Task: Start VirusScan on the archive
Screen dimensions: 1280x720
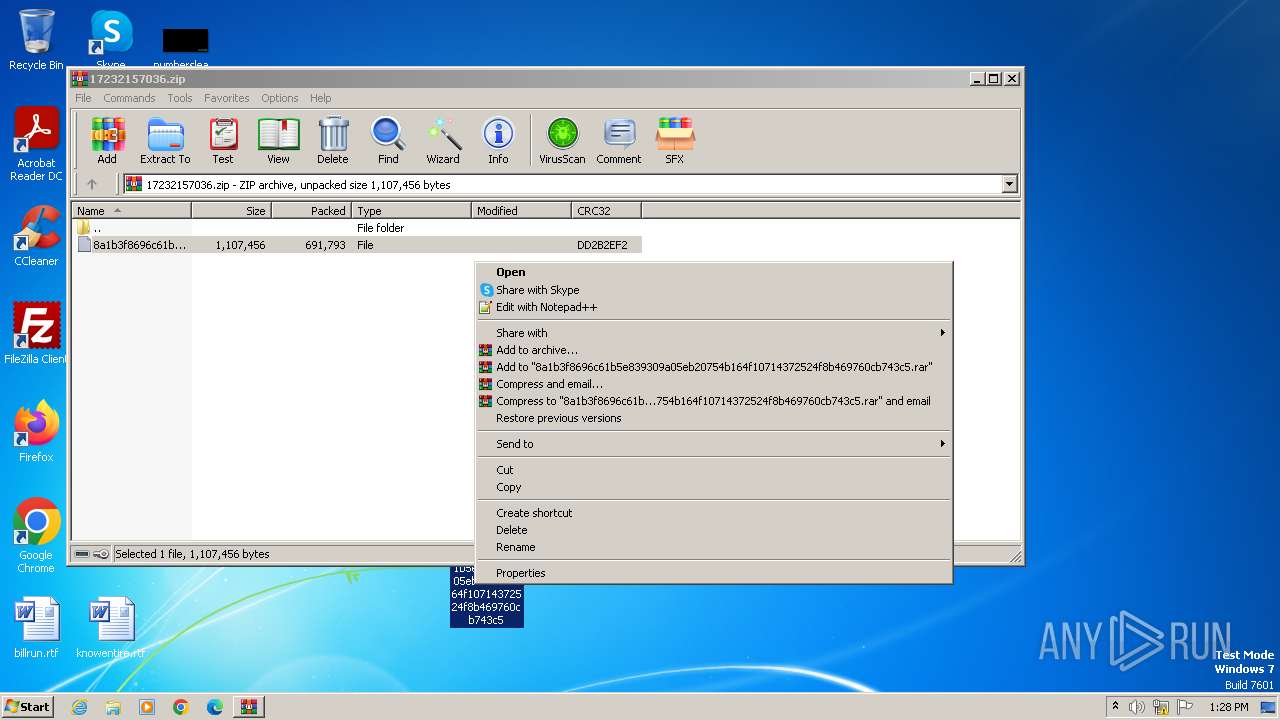Action: [x=562, y=140]
